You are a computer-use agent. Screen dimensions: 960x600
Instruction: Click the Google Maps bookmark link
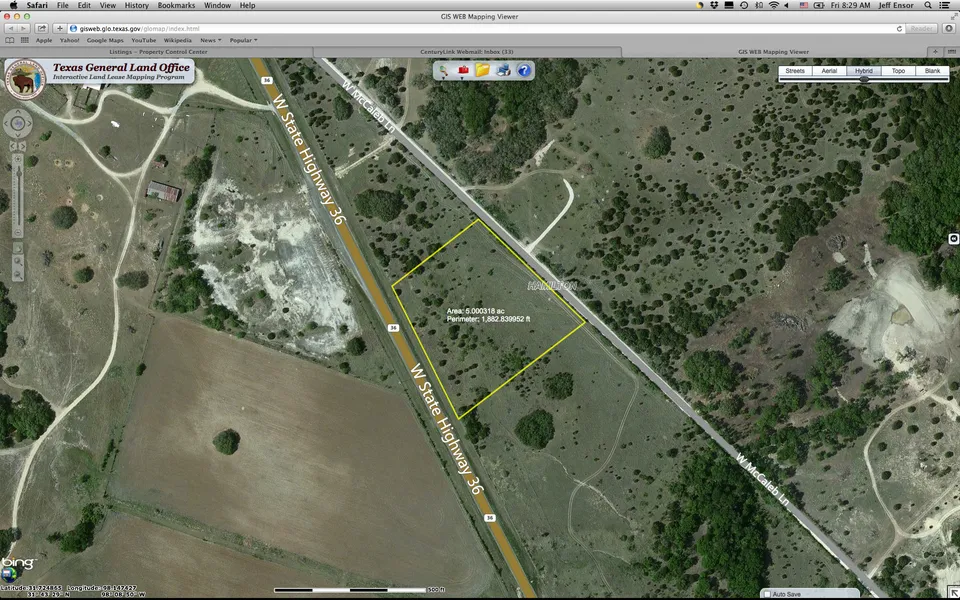point(103,40)
